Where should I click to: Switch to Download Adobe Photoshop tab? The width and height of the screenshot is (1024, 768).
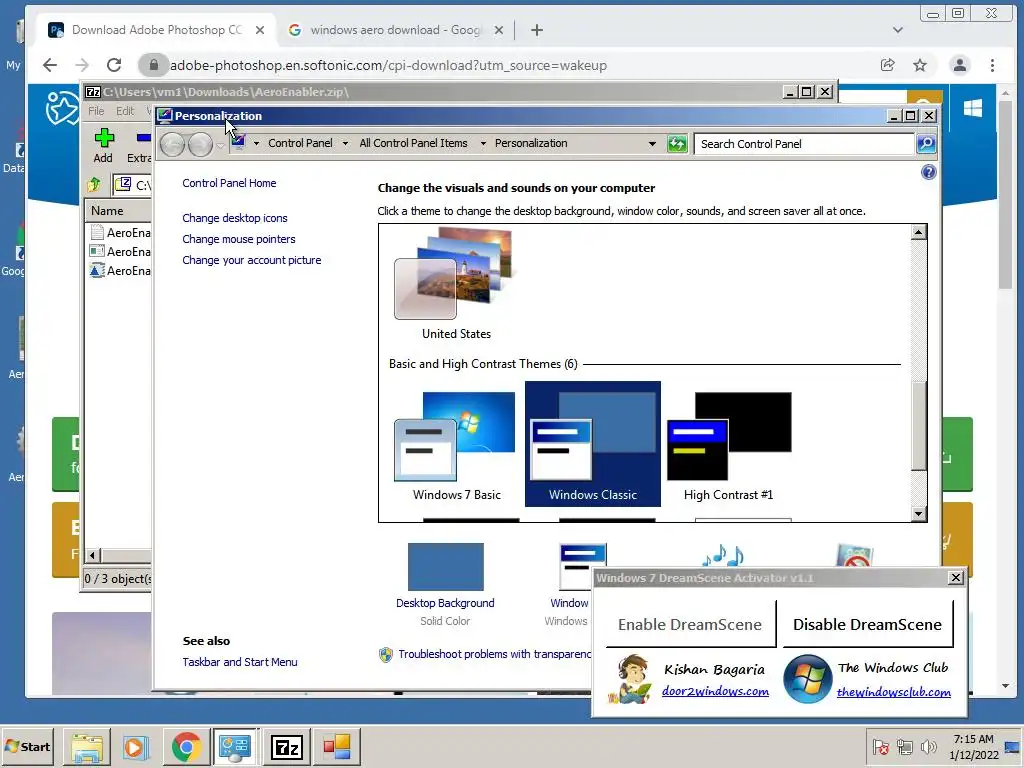click(x=157, y=30)
